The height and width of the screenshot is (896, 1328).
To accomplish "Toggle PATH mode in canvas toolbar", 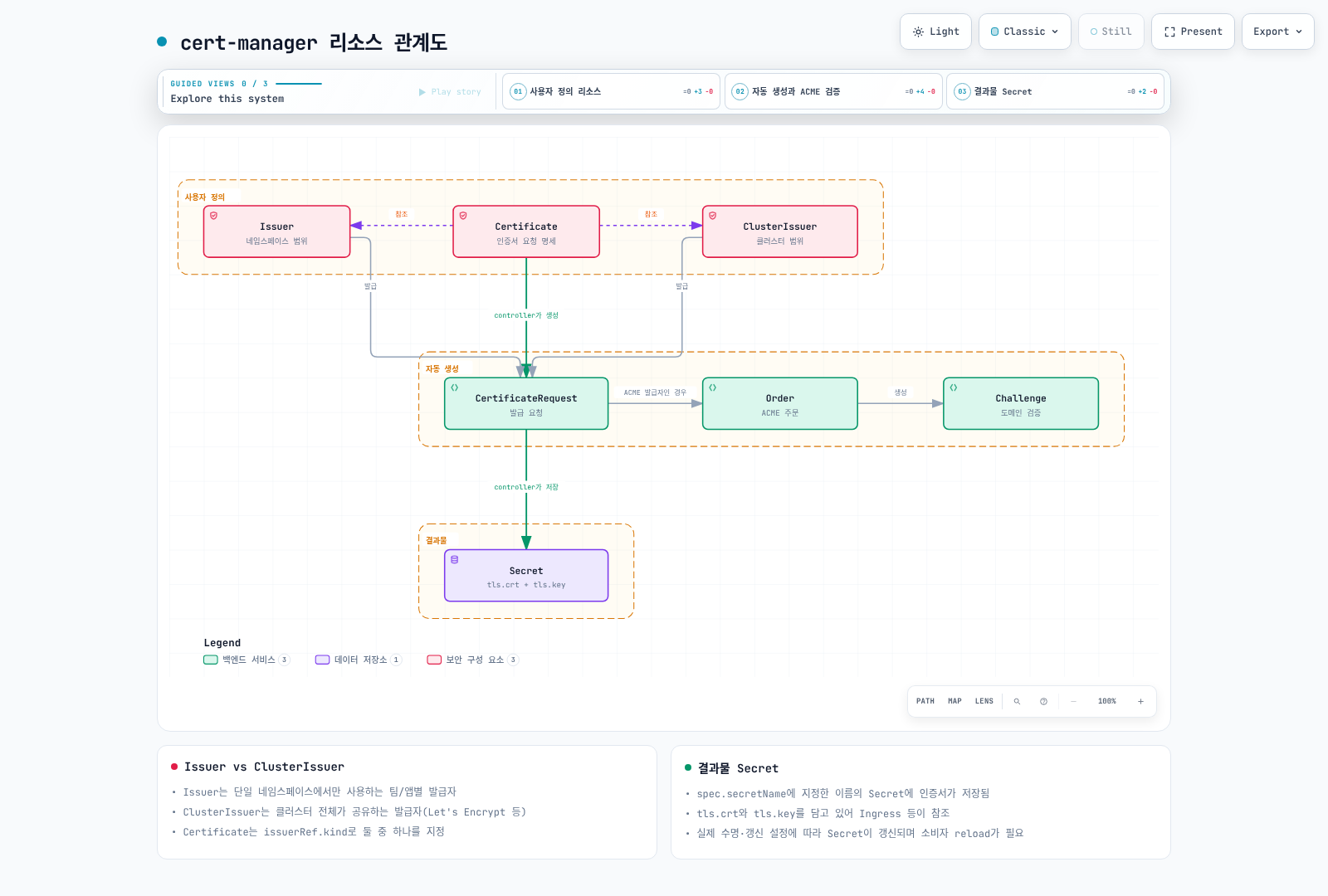I will pos(925,702).
